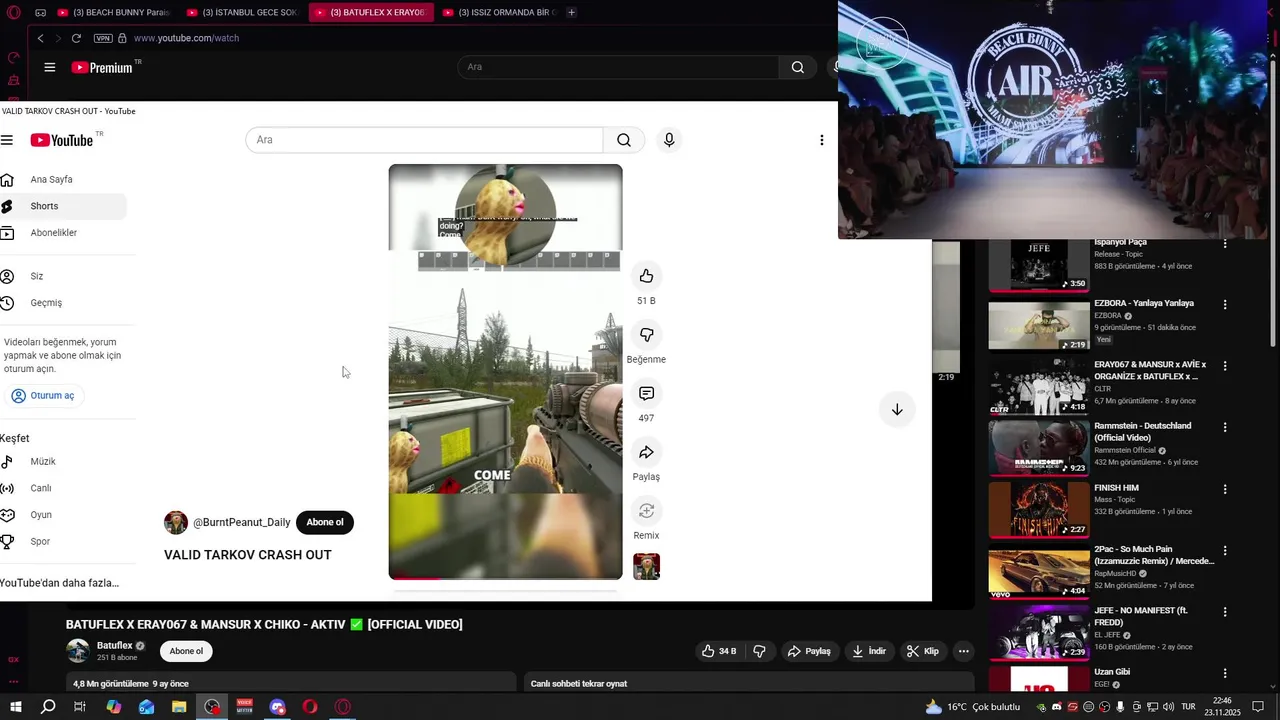Open the Canlı live category
The image size is (1280, 720).
click(62, 488)
